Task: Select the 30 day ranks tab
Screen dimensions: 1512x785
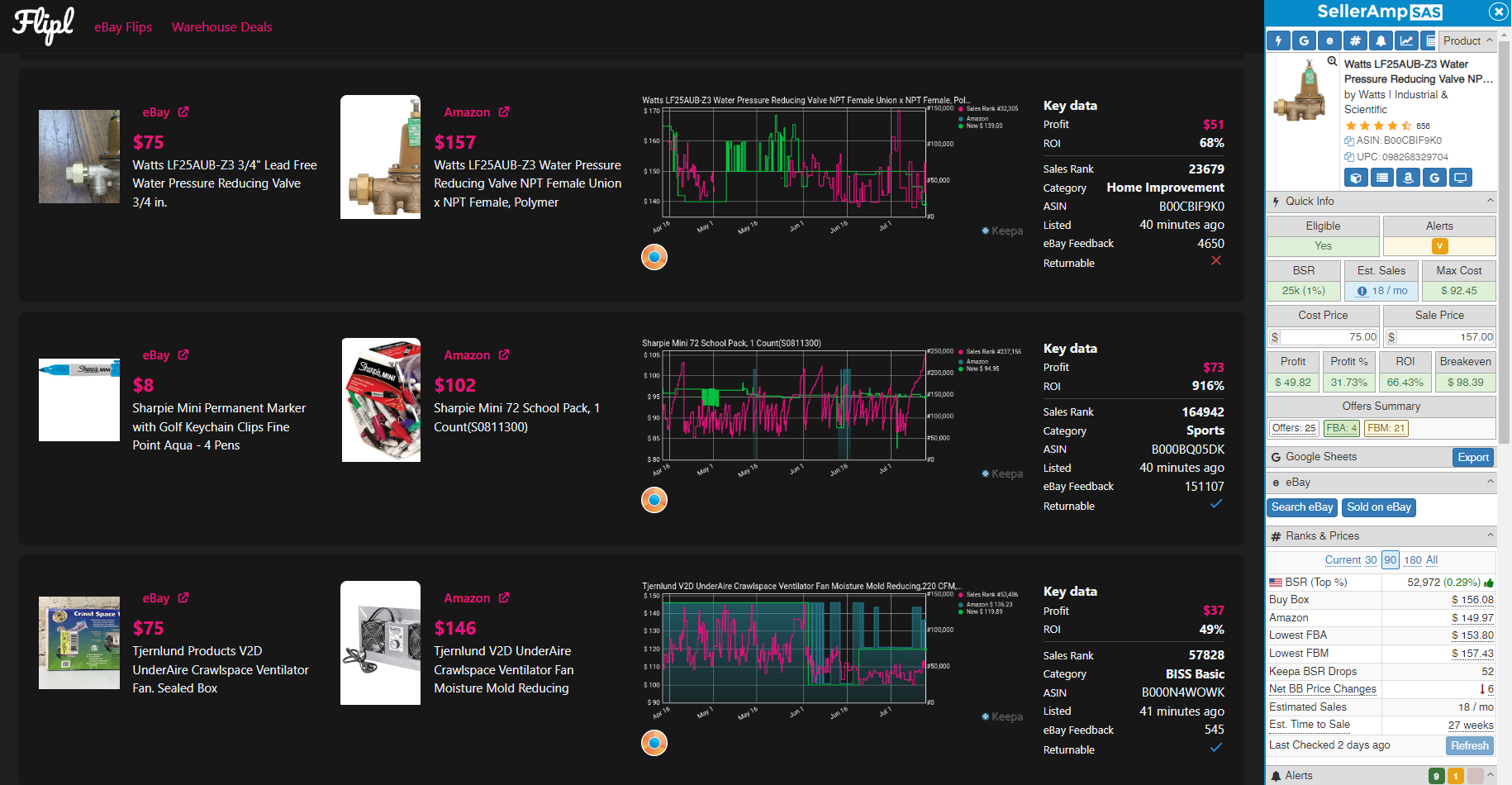Action: tap(1371, 559)
